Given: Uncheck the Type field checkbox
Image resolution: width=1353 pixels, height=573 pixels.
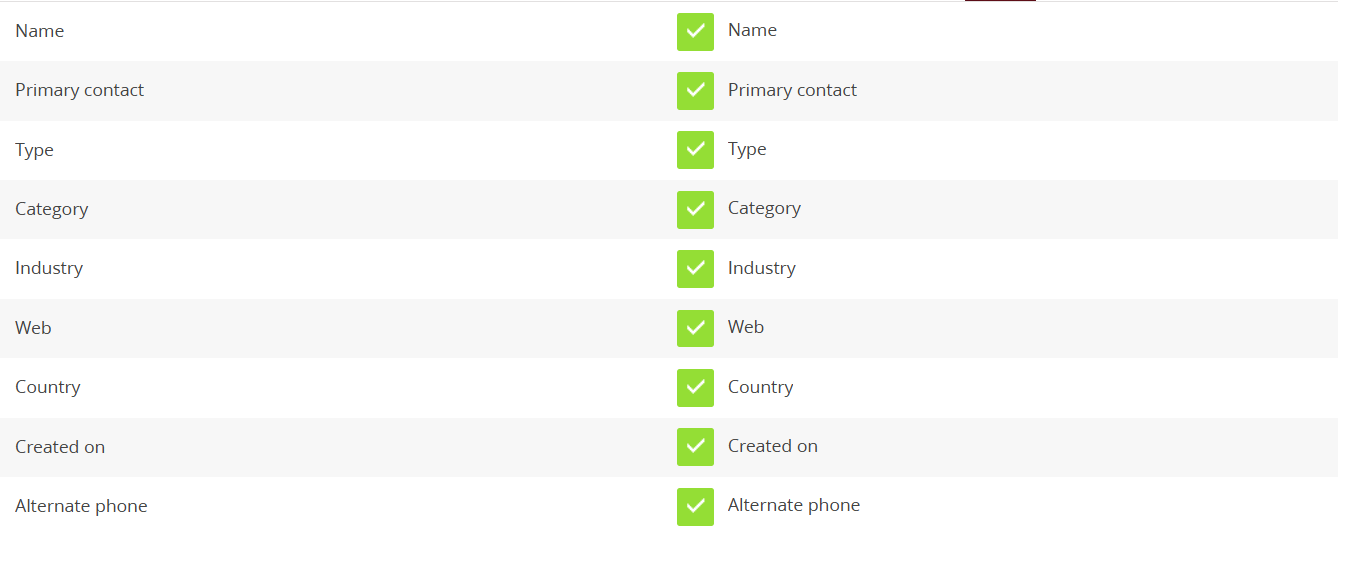Looking at the screenshot, I should pos(695,150).
